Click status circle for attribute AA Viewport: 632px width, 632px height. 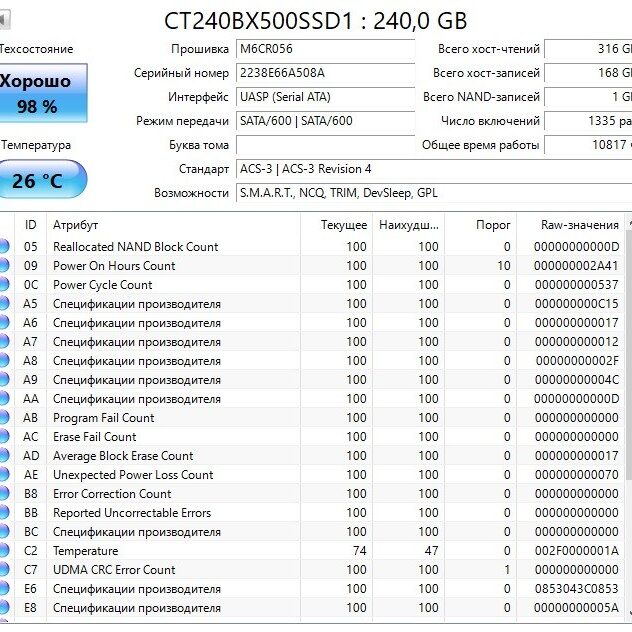3,399
